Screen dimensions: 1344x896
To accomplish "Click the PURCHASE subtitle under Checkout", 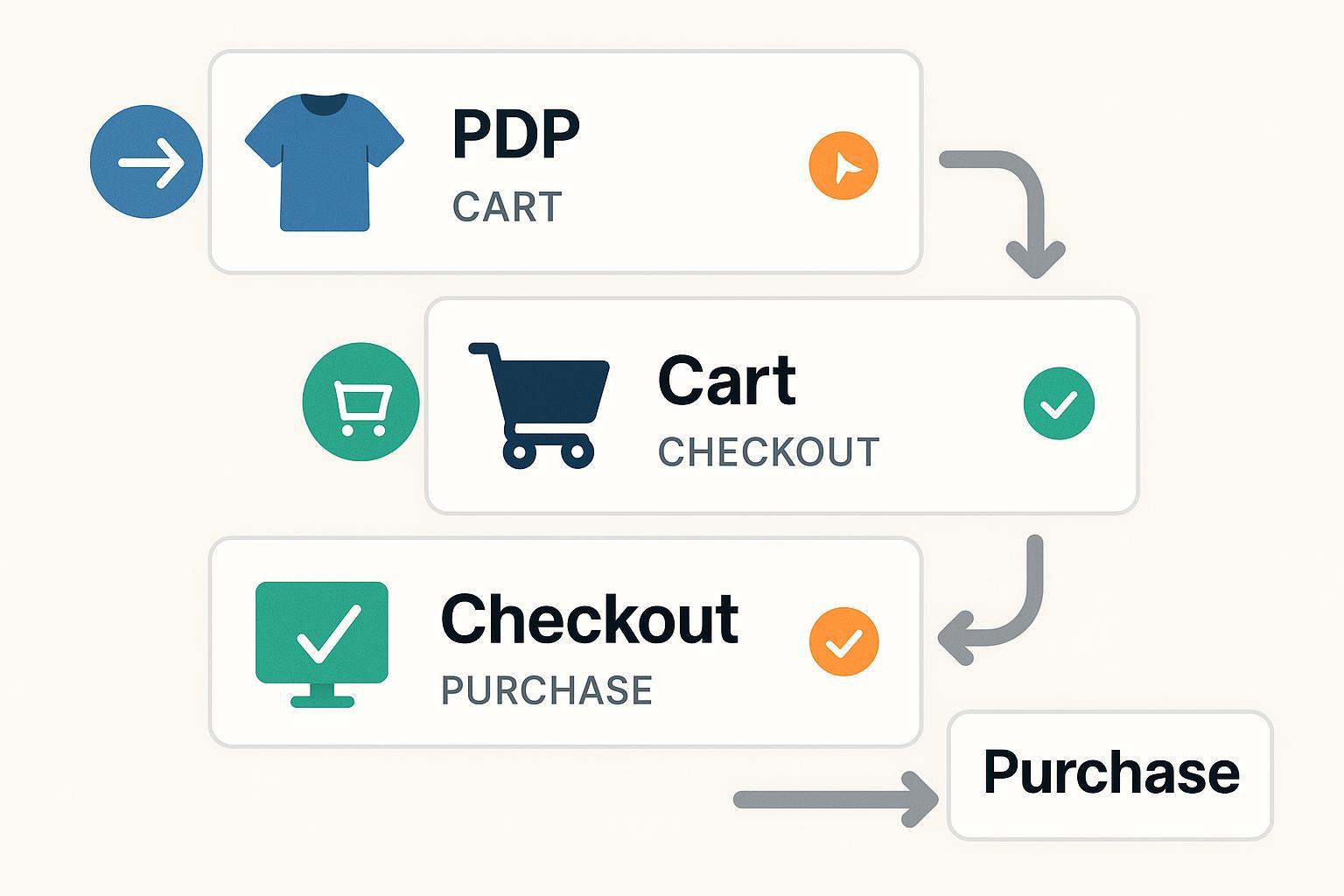I will click(547, 690).
